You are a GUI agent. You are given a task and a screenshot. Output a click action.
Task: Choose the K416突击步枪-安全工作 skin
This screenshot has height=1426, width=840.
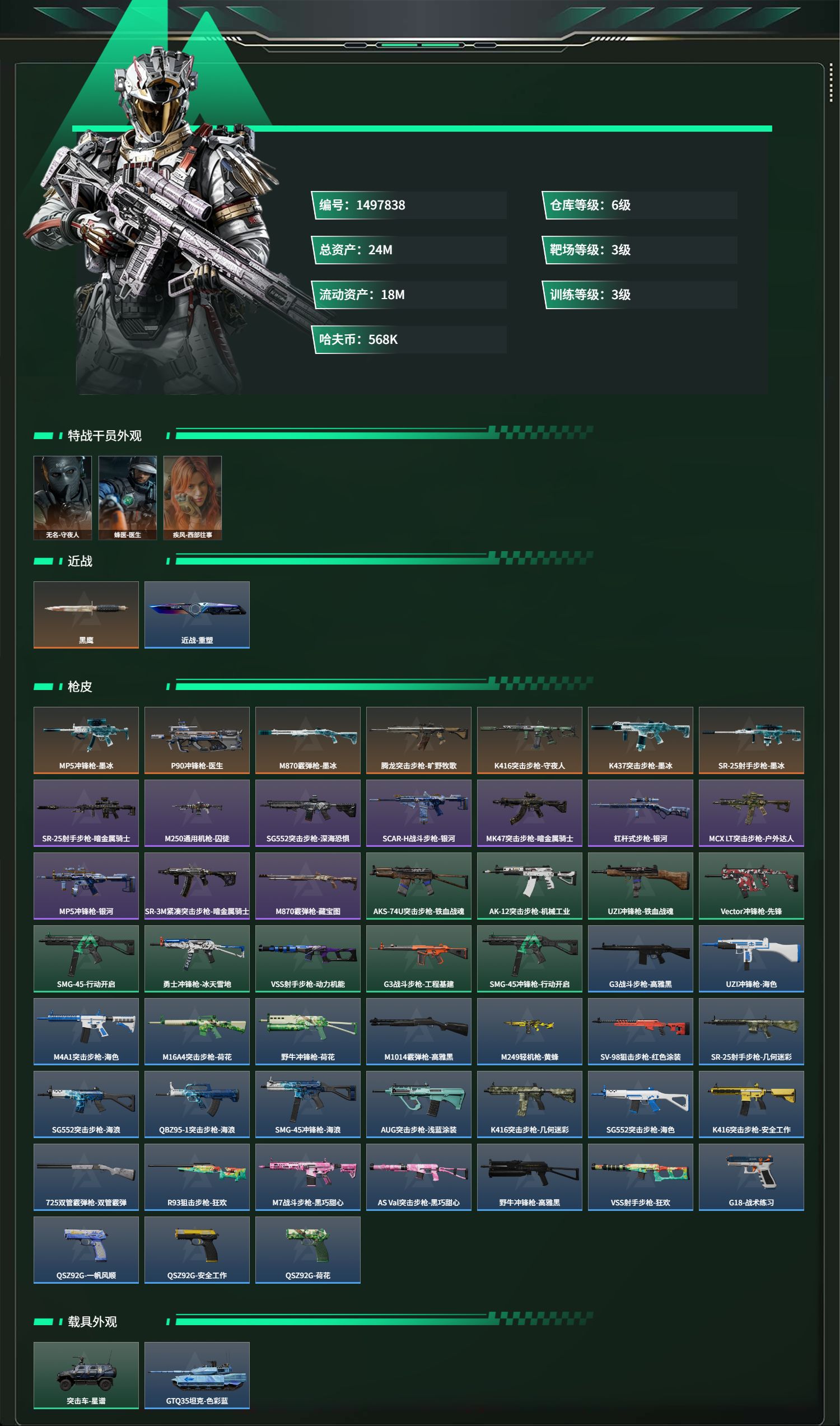coord(752,1105)
